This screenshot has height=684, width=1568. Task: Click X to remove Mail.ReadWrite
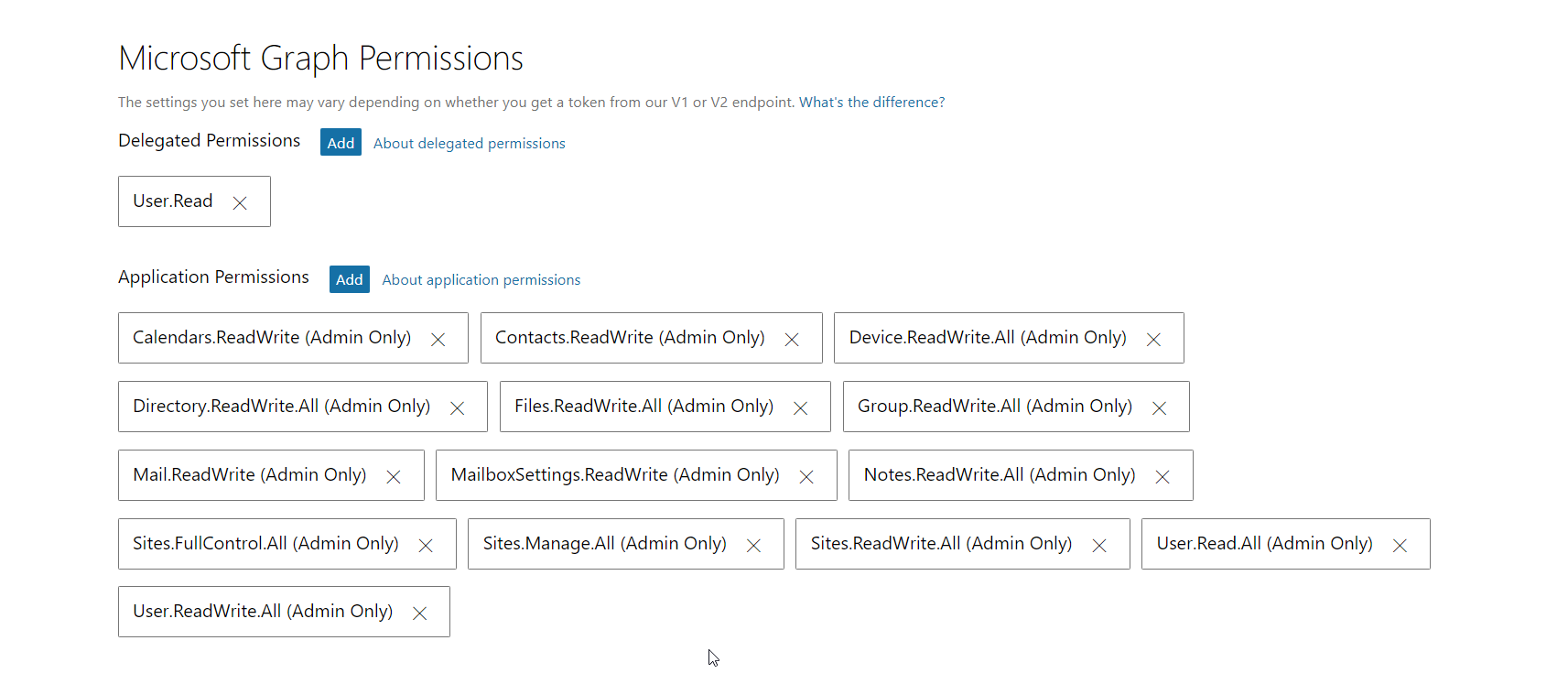coord(394,477)
